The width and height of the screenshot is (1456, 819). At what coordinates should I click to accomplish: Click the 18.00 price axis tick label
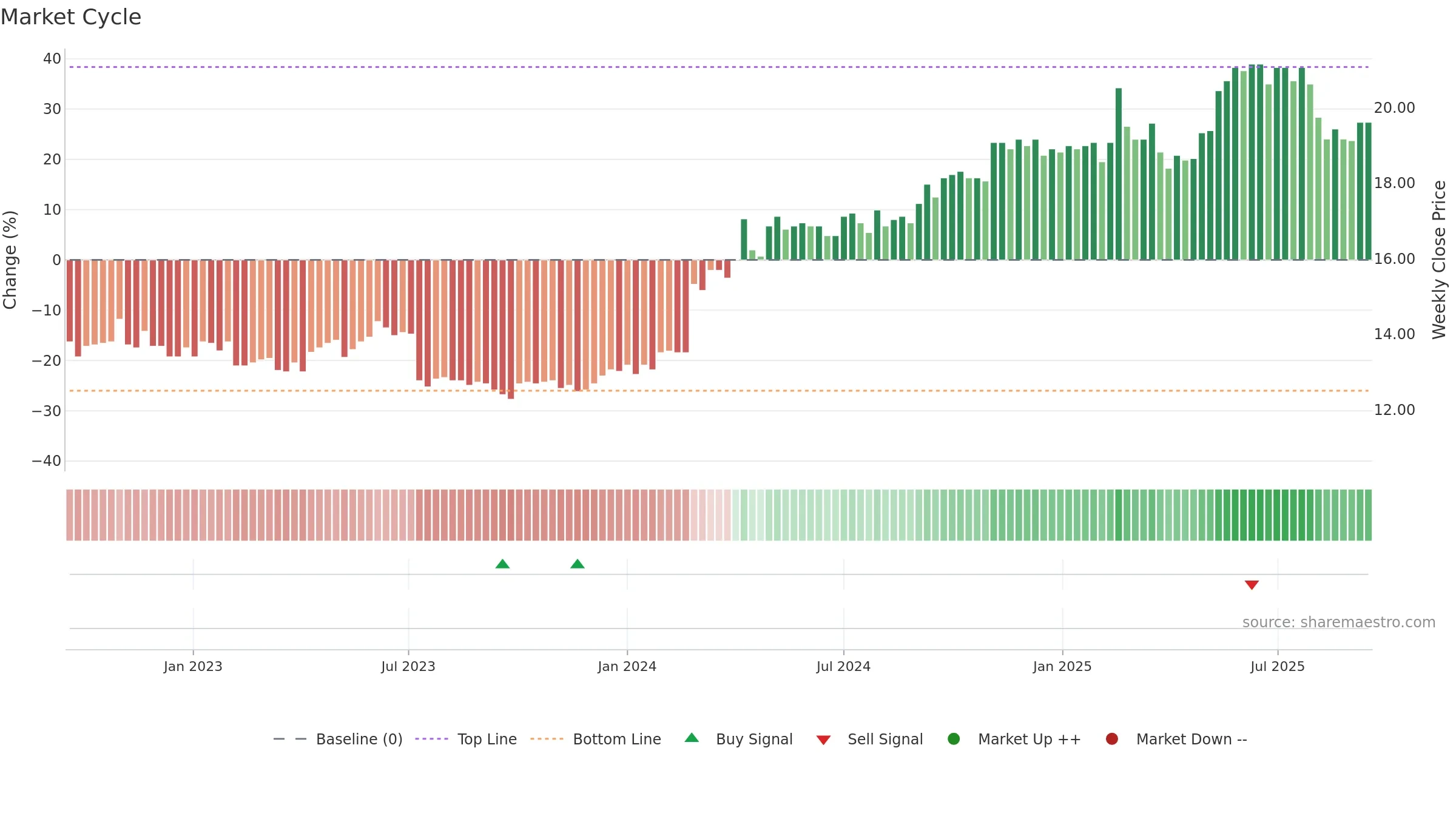click(1394, 183)
